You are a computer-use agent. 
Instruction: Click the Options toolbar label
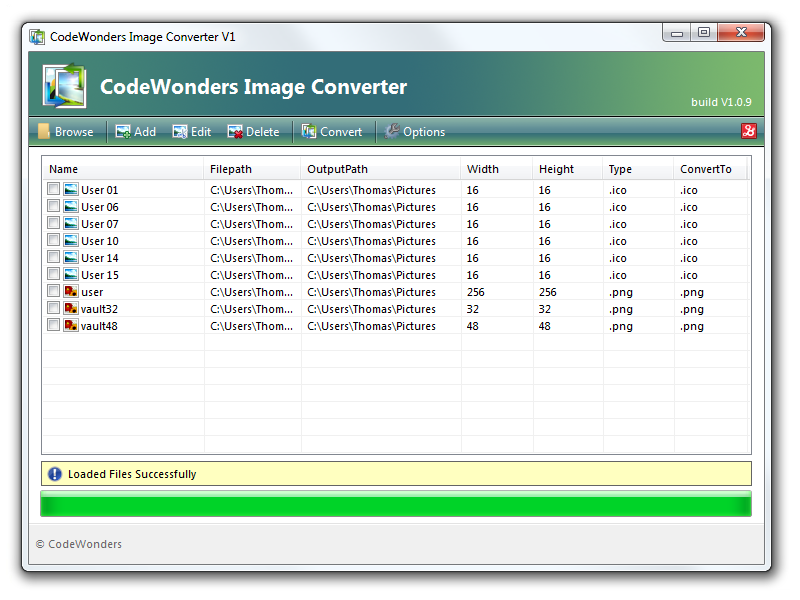pos(424,132)
